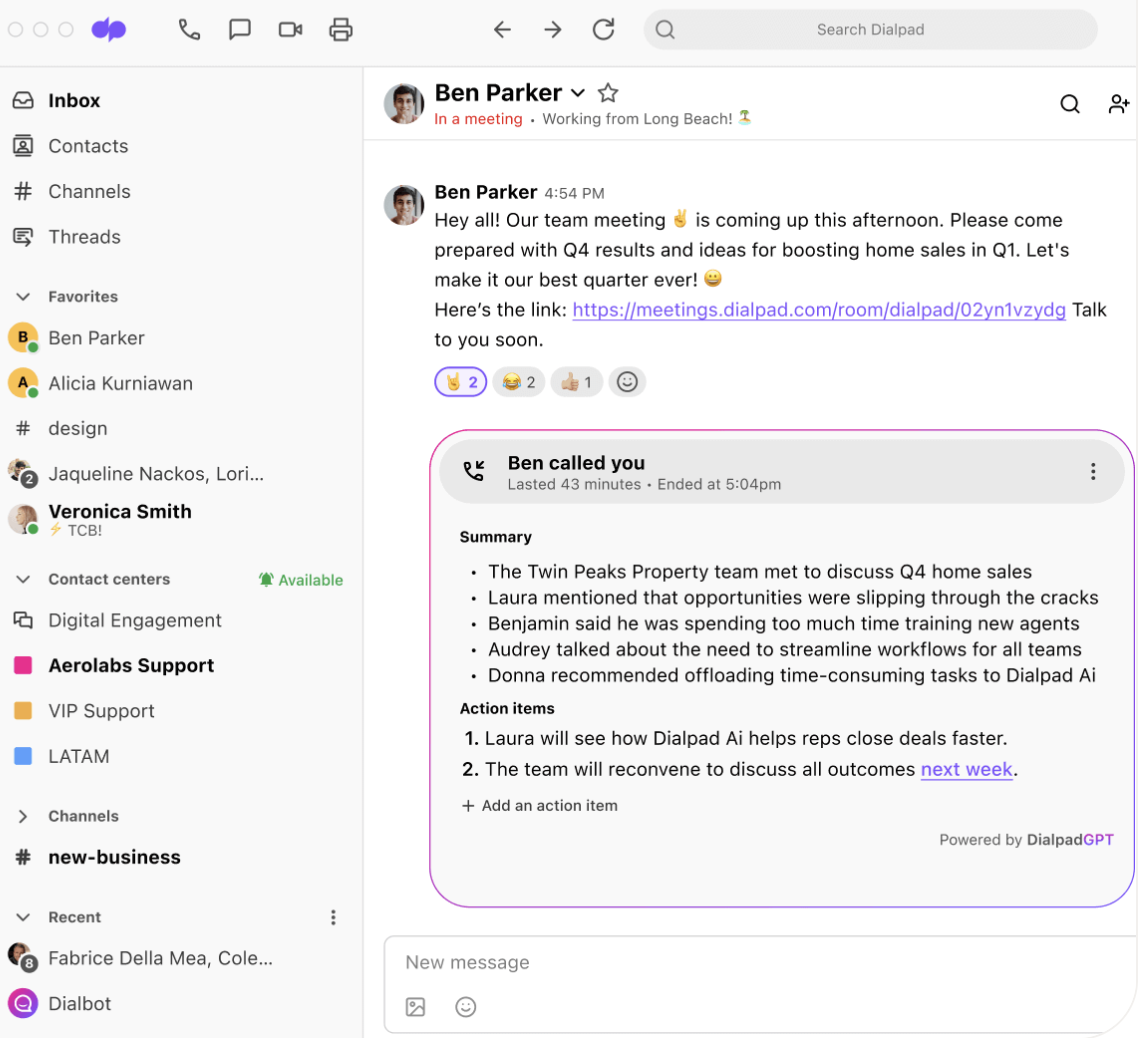Screen dimensions: 1138x1038
Task: Collapse the Contact centers section
Action: click(x=23, y=579)
